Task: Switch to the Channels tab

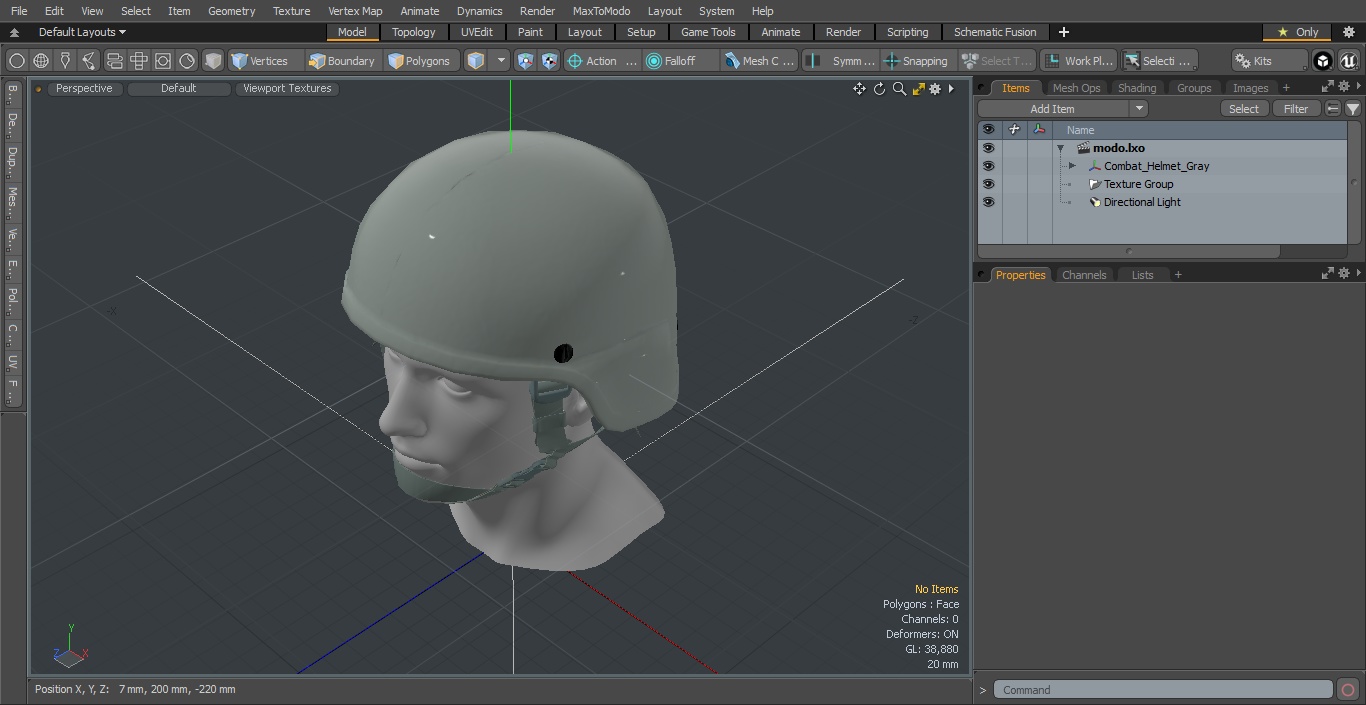Action: [1084, 275]
